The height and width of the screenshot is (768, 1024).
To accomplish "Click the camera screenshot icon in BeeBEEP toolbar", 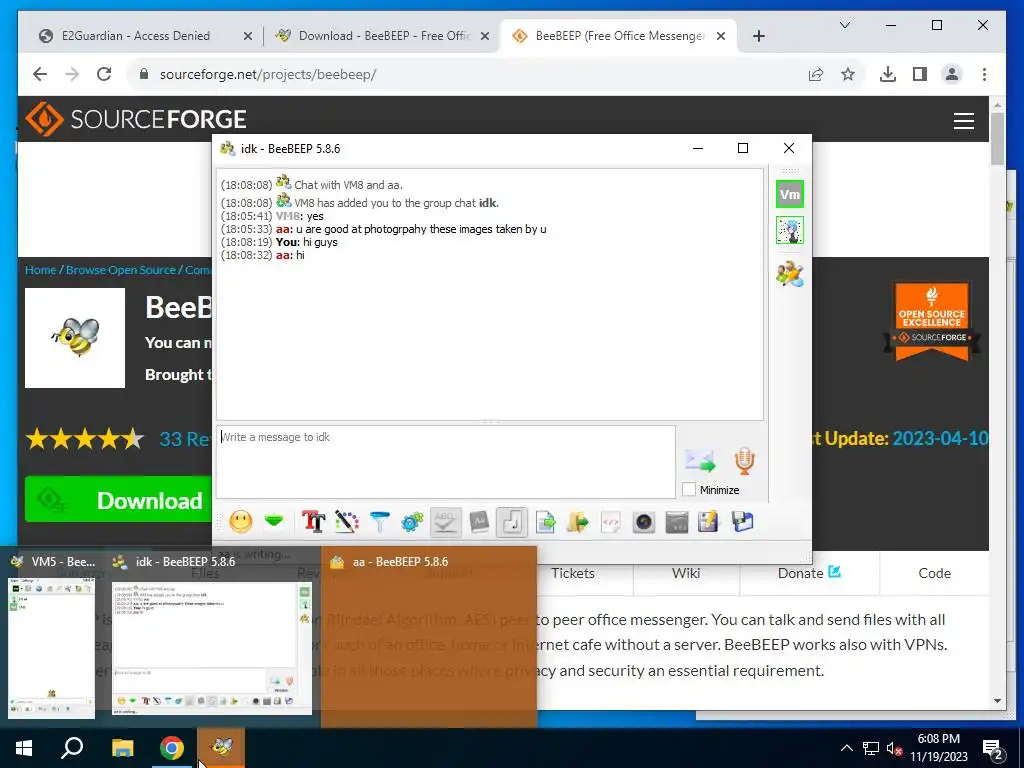I will pos(644,522).
